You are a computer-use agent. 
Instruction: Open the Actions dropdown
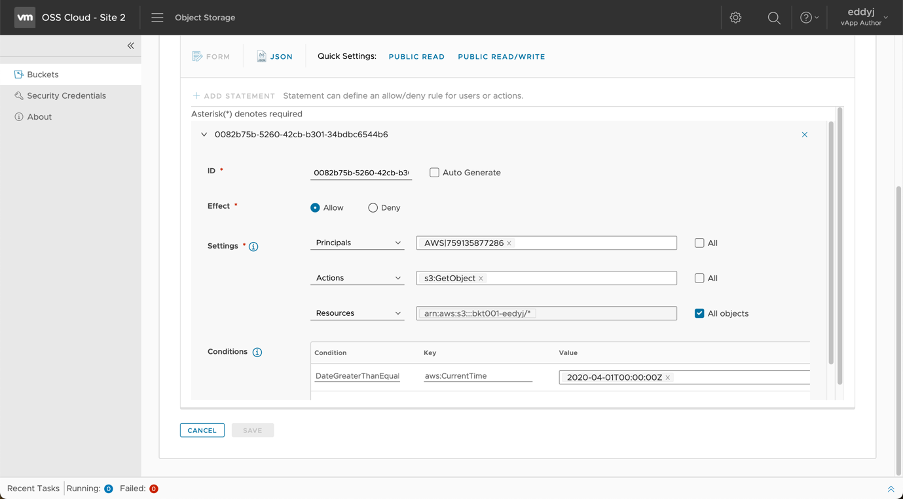point(357,278)
